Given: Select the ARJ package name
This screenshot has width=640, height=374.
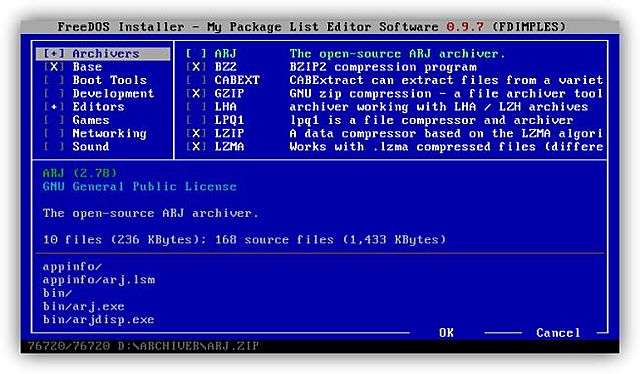Looking at the screenshot, I should 225,54.
